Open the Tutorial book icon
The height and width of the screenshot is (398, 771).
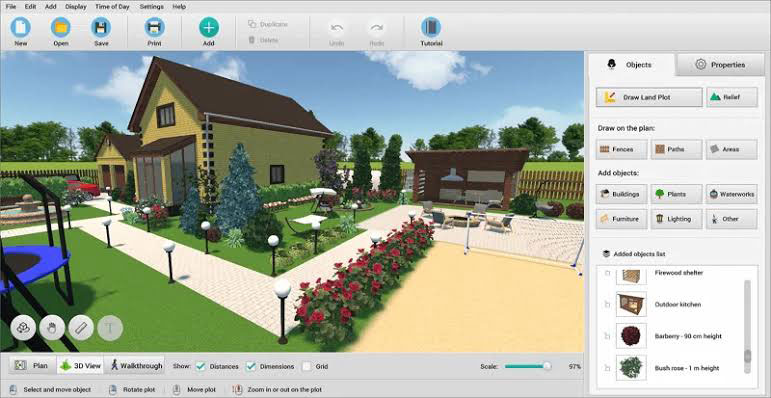pos(431,27)
